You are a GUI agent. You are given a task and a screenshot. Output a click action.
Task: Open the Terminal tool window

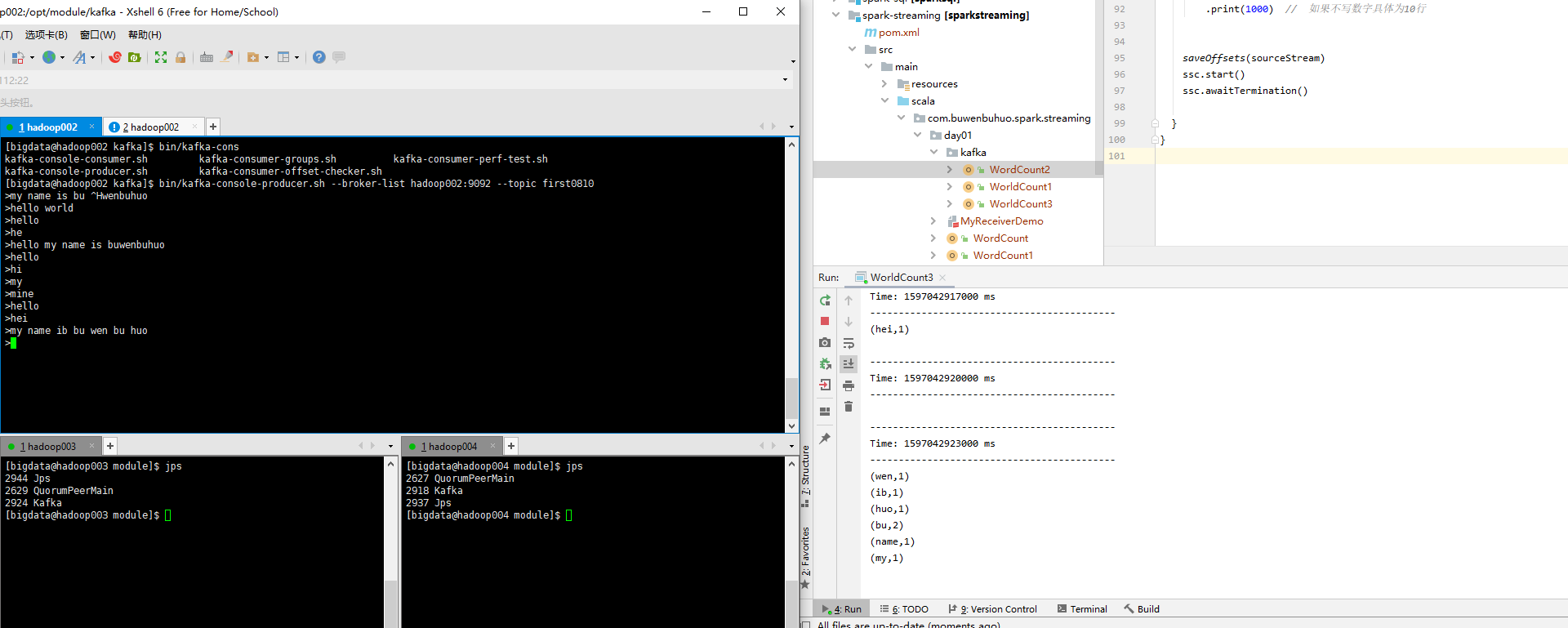tap(1082, 609)
